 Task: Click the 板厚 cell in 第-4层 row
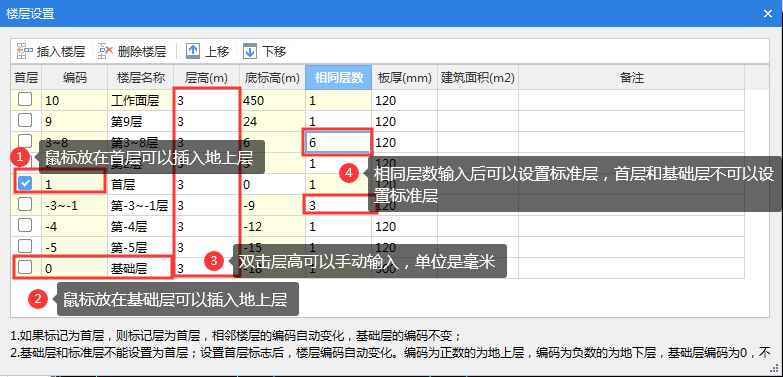(404, 226)
